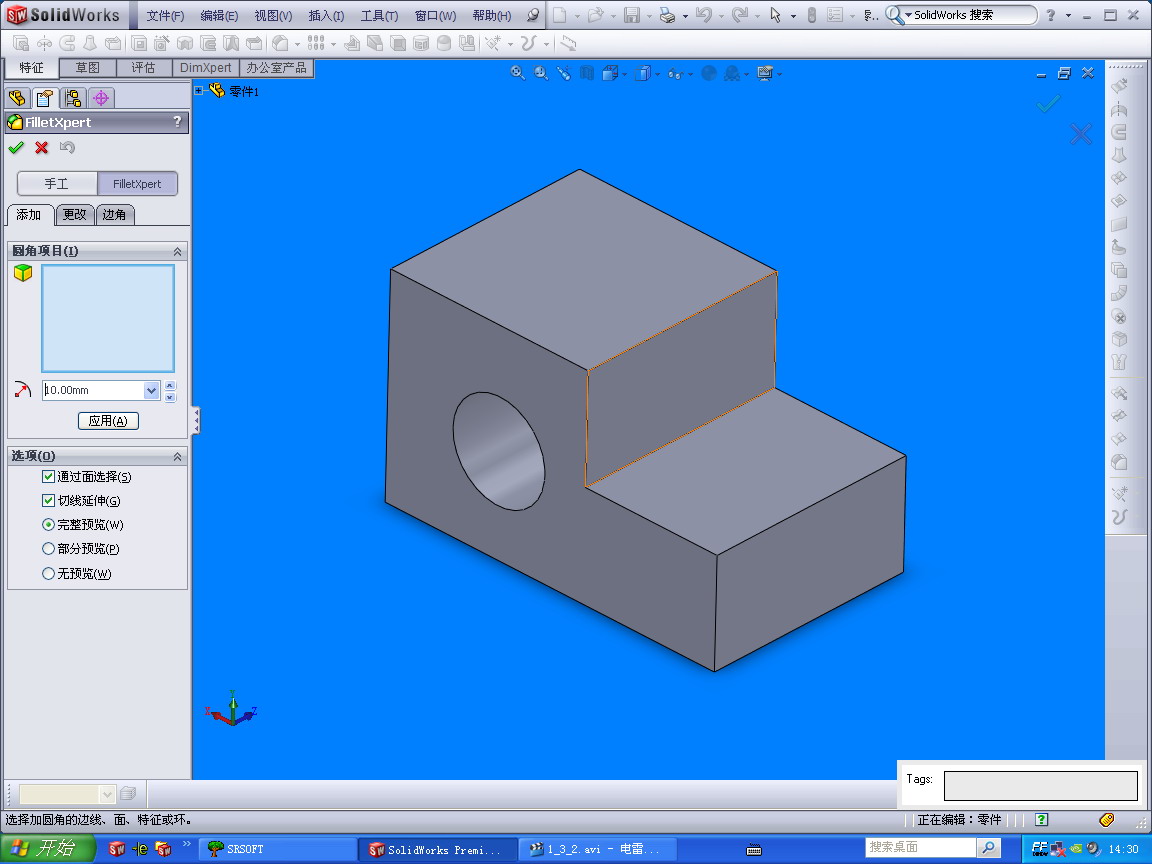Open the 插入(I) menu
Screen dimensions: 1152x864
(326, 15)
